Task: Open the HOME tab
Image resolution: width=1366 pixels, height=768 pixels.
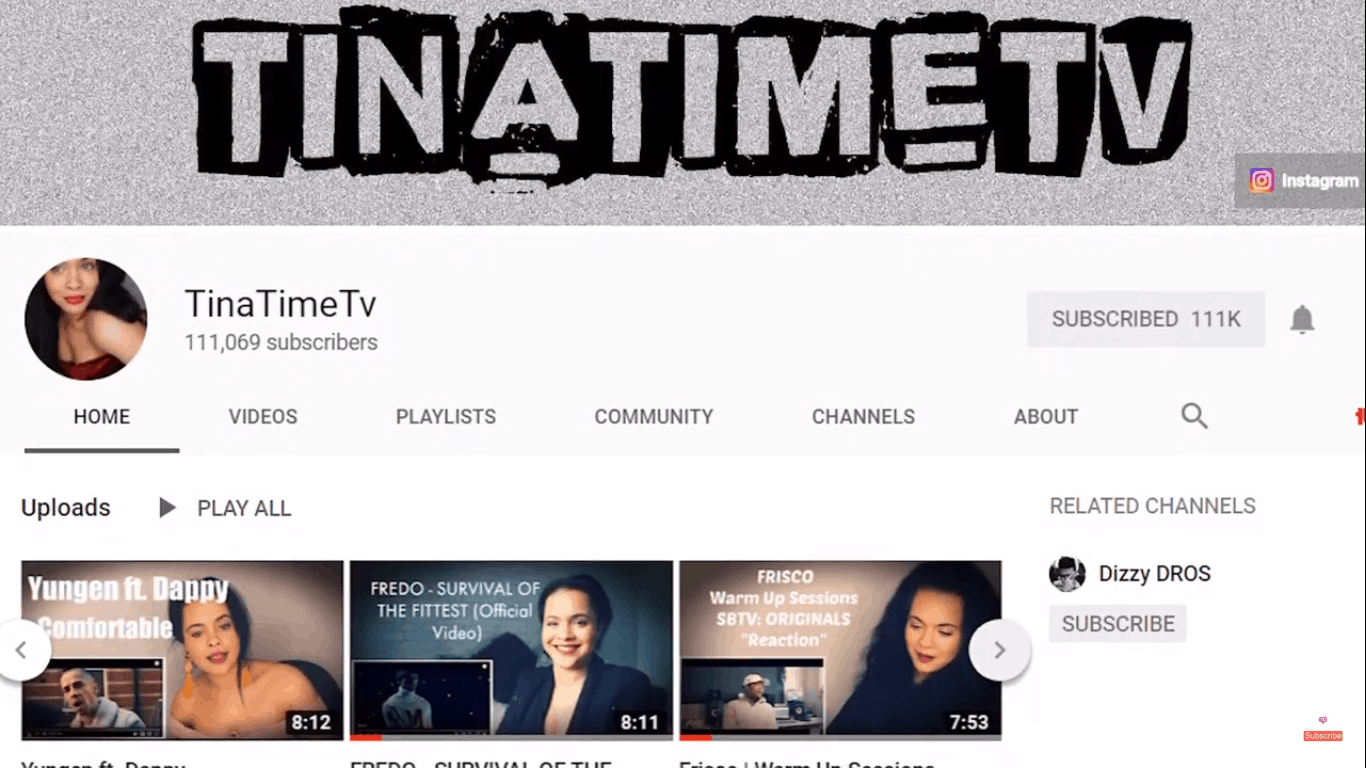Action: (102, 417)
